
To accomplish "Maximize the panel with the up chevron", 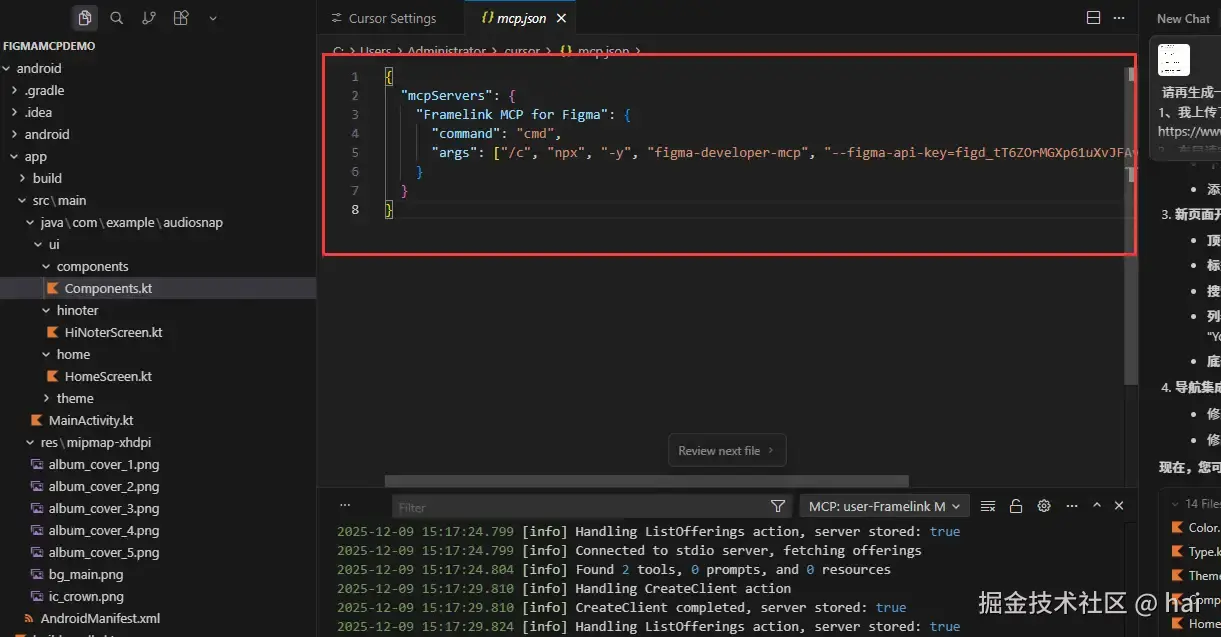I will coord(1096,506).
